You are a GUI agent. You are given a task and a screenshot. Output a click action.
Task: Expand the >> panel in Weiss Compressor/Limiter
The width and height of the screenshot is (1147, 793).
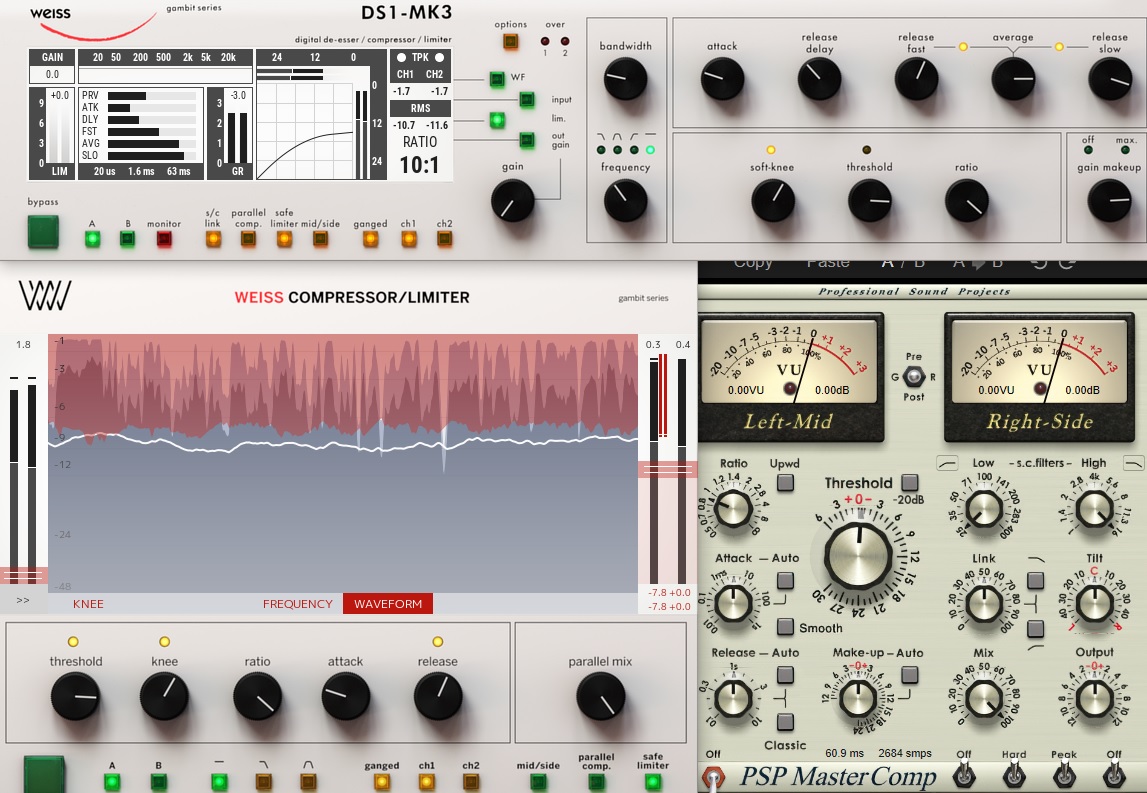click(23, 600)
